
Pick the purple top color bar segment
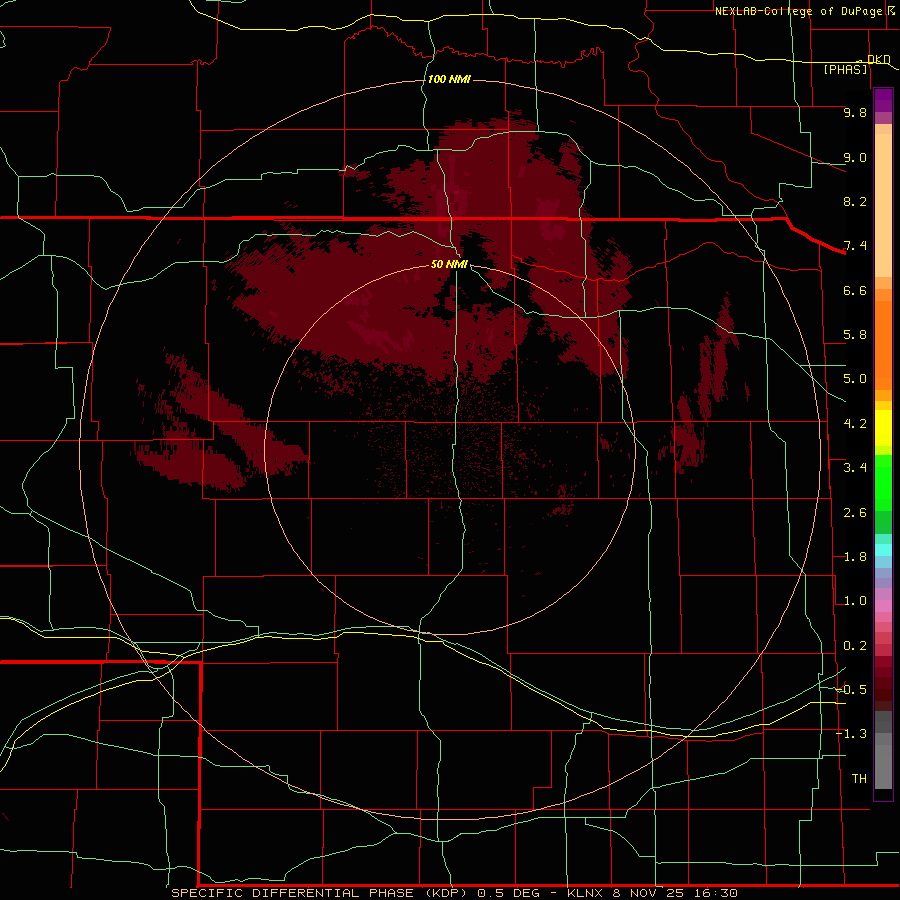click(x=883, y=99)
